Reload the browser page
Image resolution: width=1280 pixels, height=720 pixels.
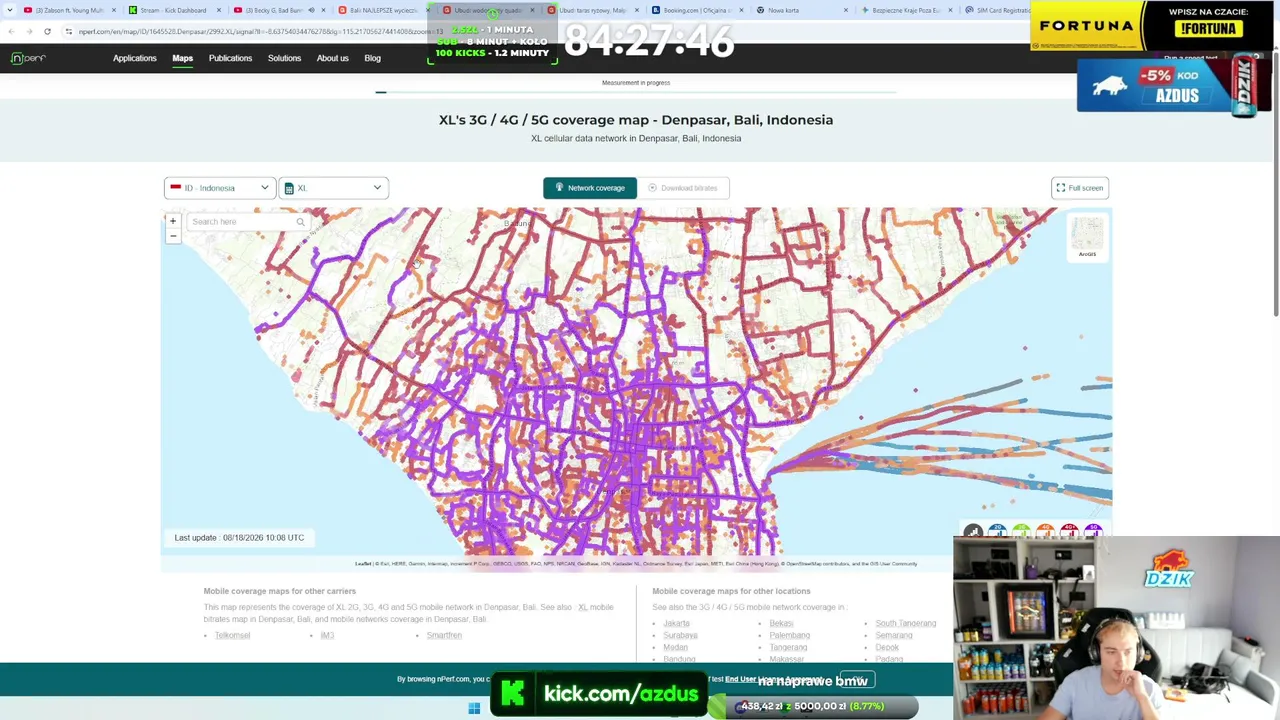click(x=47, y=31)
